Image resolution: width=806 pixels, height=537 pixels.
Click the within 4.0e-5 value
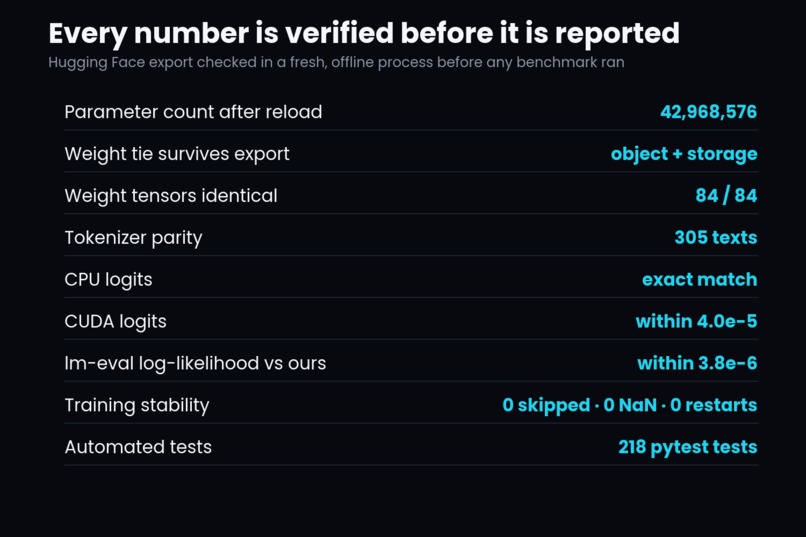click(696, 322)
